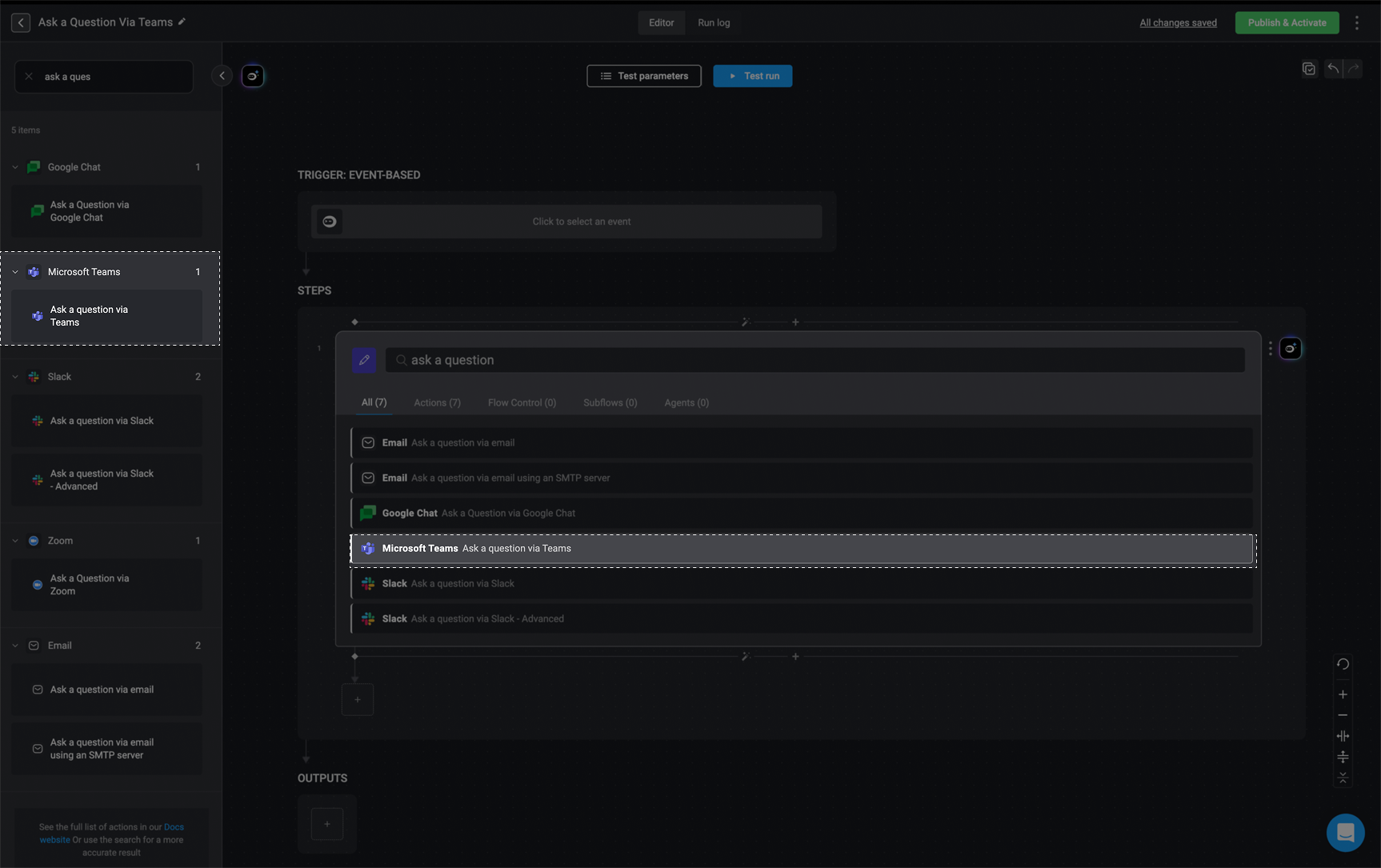Image resolution: width=1381 pixels, height=868 pixels.
Task: Edit the workflow title with pencil icon
Action: tap(182, 22)
